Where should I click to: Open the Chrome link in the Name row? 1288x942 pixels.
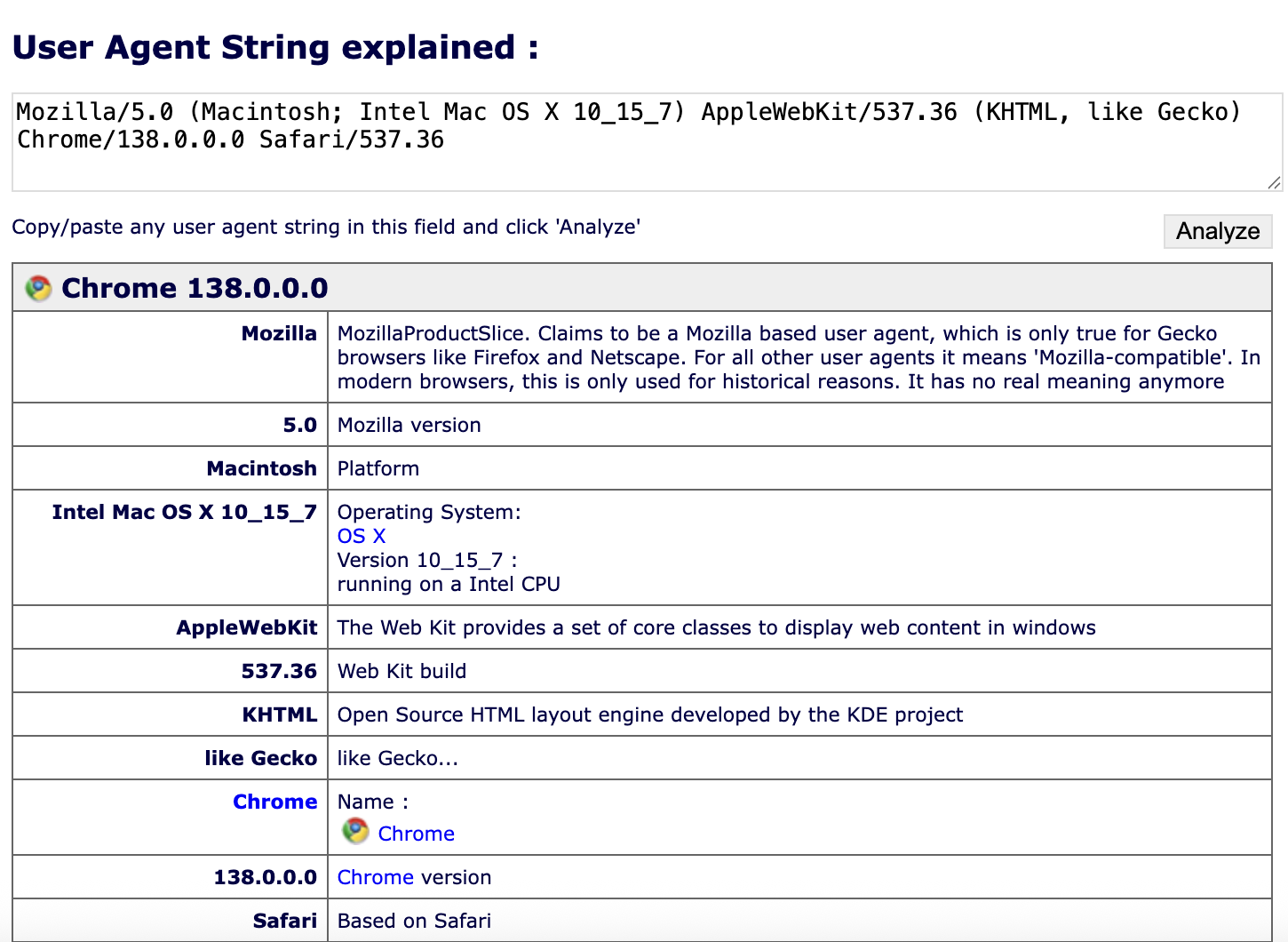click(x=416, y=834)
